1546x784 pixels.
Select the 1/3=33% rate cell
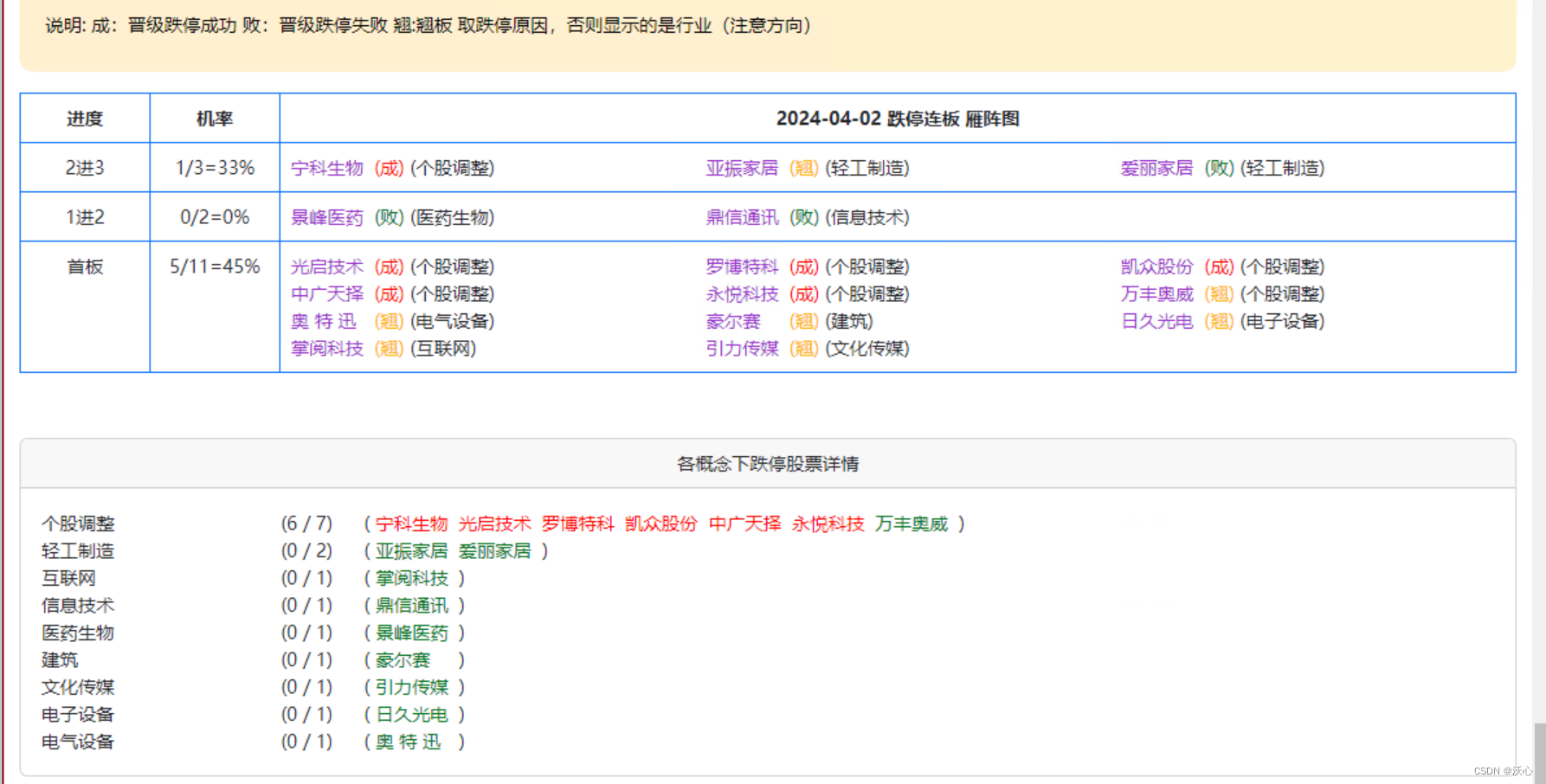[x=215, y=168]
